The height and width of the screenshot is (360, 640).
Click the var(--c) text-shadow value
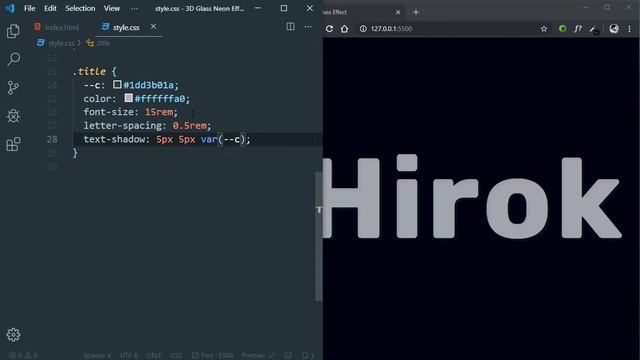222,139
